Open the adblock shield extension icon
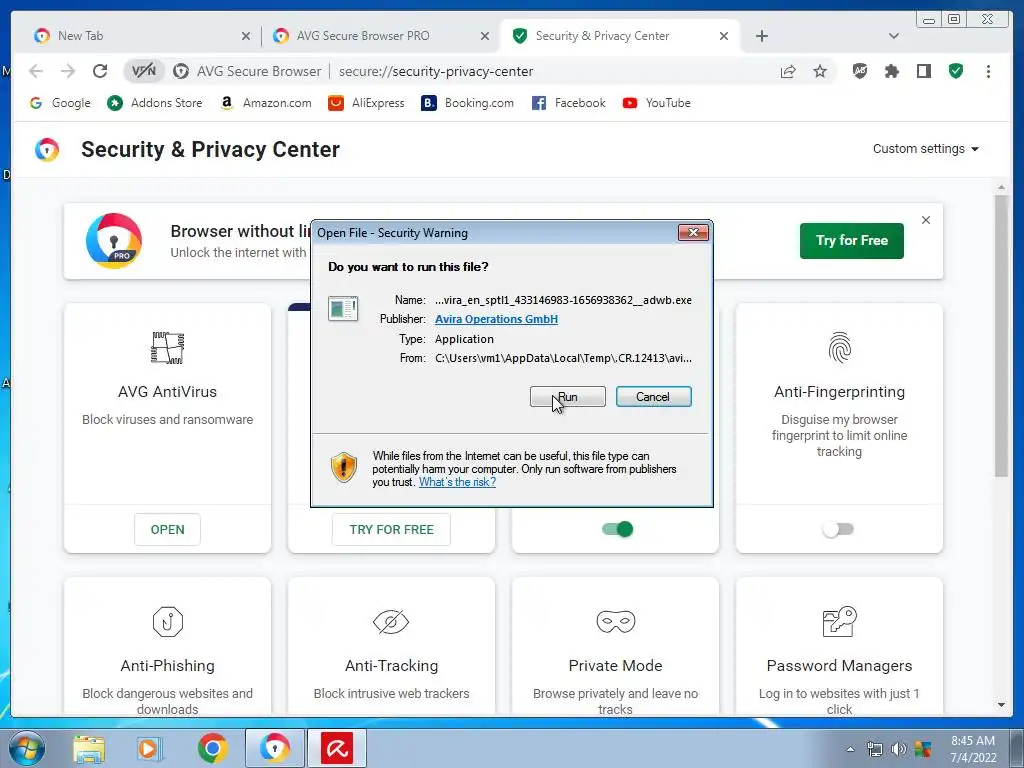This screenshot has height=768, width=1024. (860, 71)
